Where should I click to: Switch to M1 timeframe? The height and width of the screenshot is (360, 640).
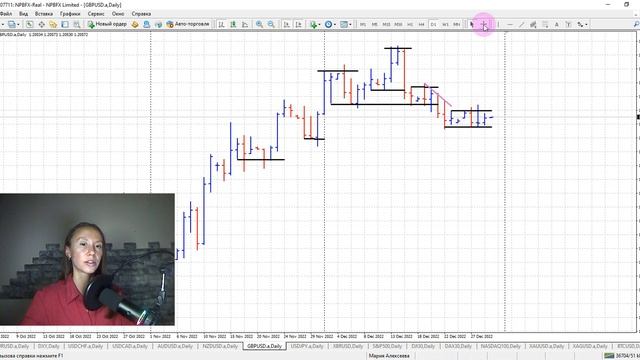tap(363, 24)
